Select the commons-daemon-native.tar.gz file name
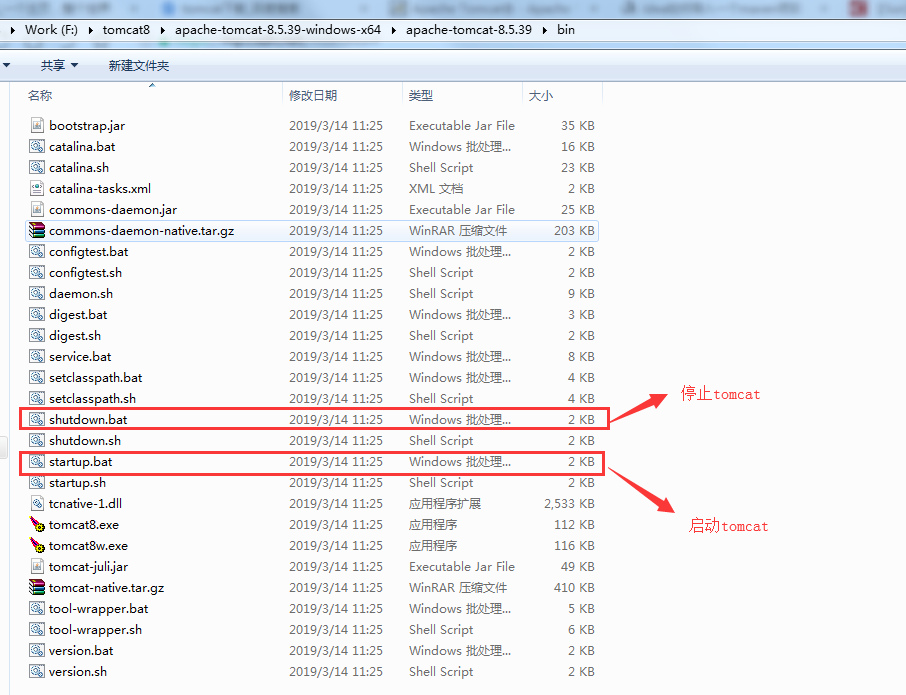Screen dimensions: 906x695 (x=142, y=231)
